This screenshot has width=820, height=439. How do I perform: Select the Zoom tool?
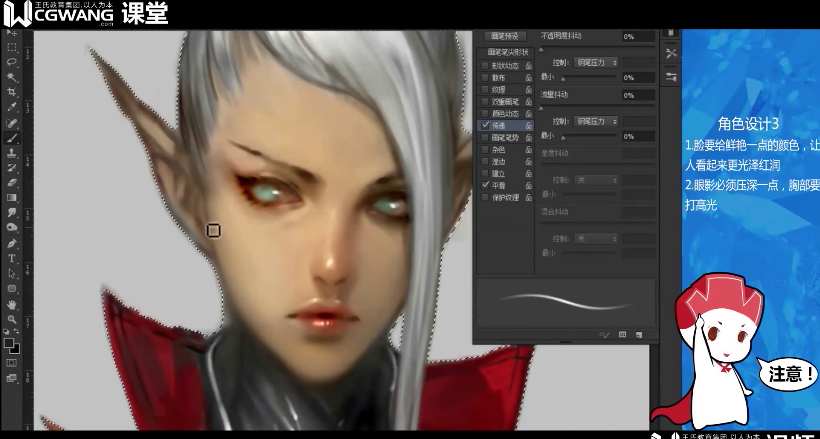point(12,319)
